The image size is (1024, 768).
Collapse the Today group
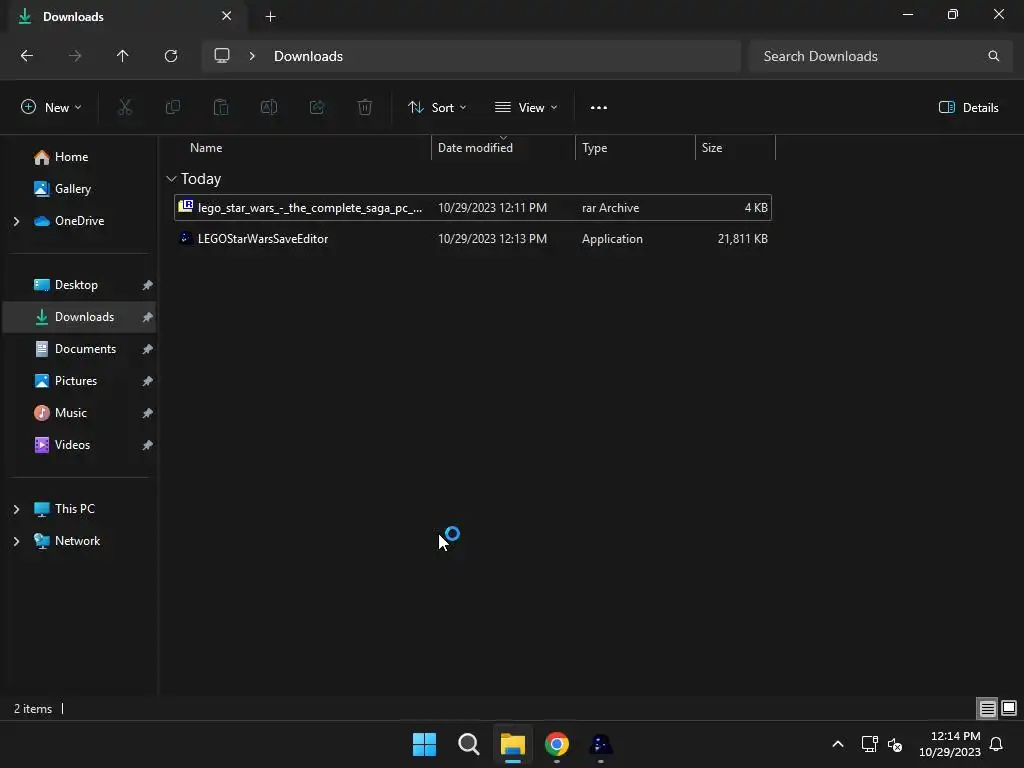[x=171, y=179]
